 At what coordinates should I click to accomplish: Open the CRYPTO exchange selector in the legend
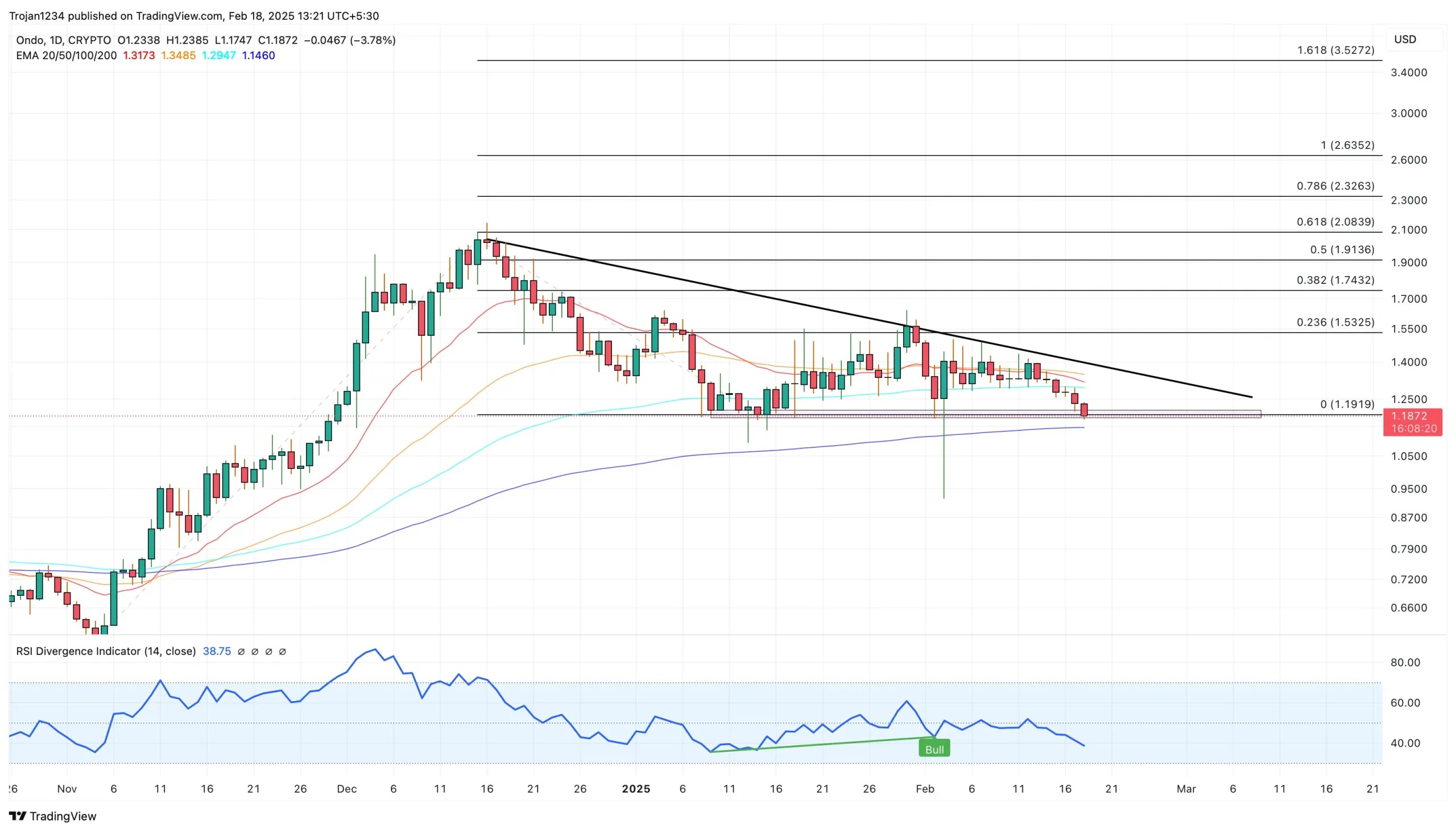pyautogui.click(x=89, y=40)
